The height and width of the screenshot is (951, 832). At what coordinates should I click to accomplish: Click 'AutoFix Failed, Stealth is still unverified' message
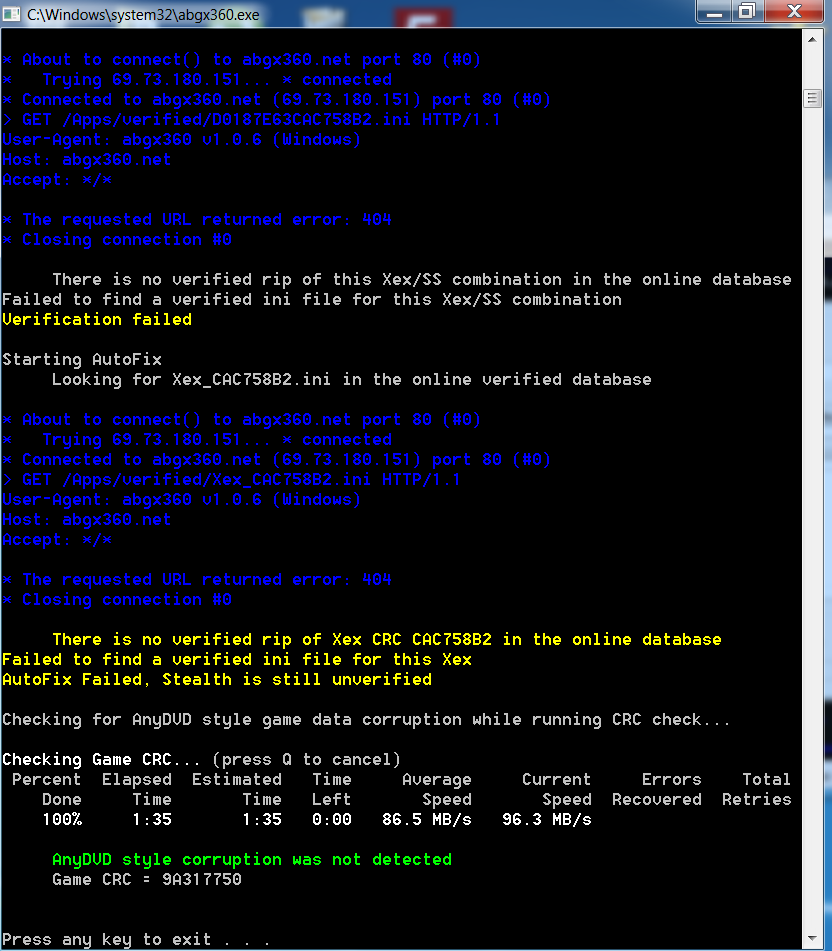tap(217, 680)
